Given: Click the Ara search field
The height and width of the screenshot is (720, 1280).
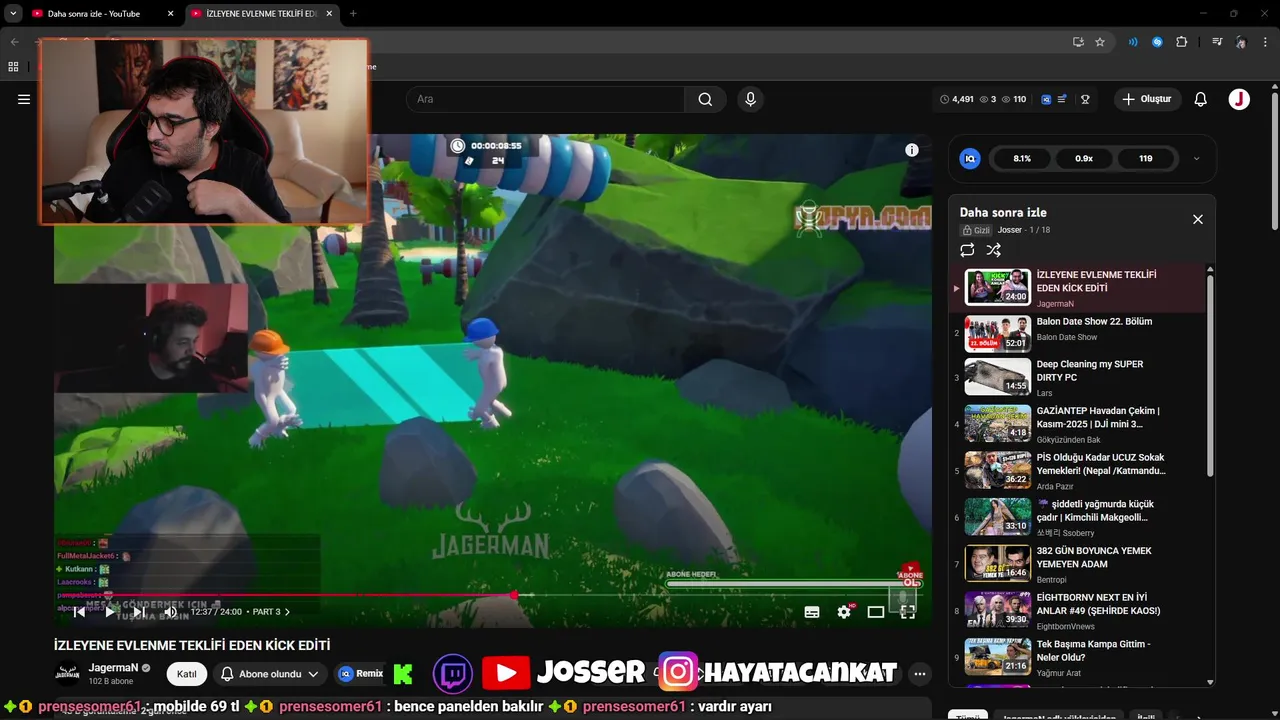Looking at the screenshot, I should tap(545, 99).
